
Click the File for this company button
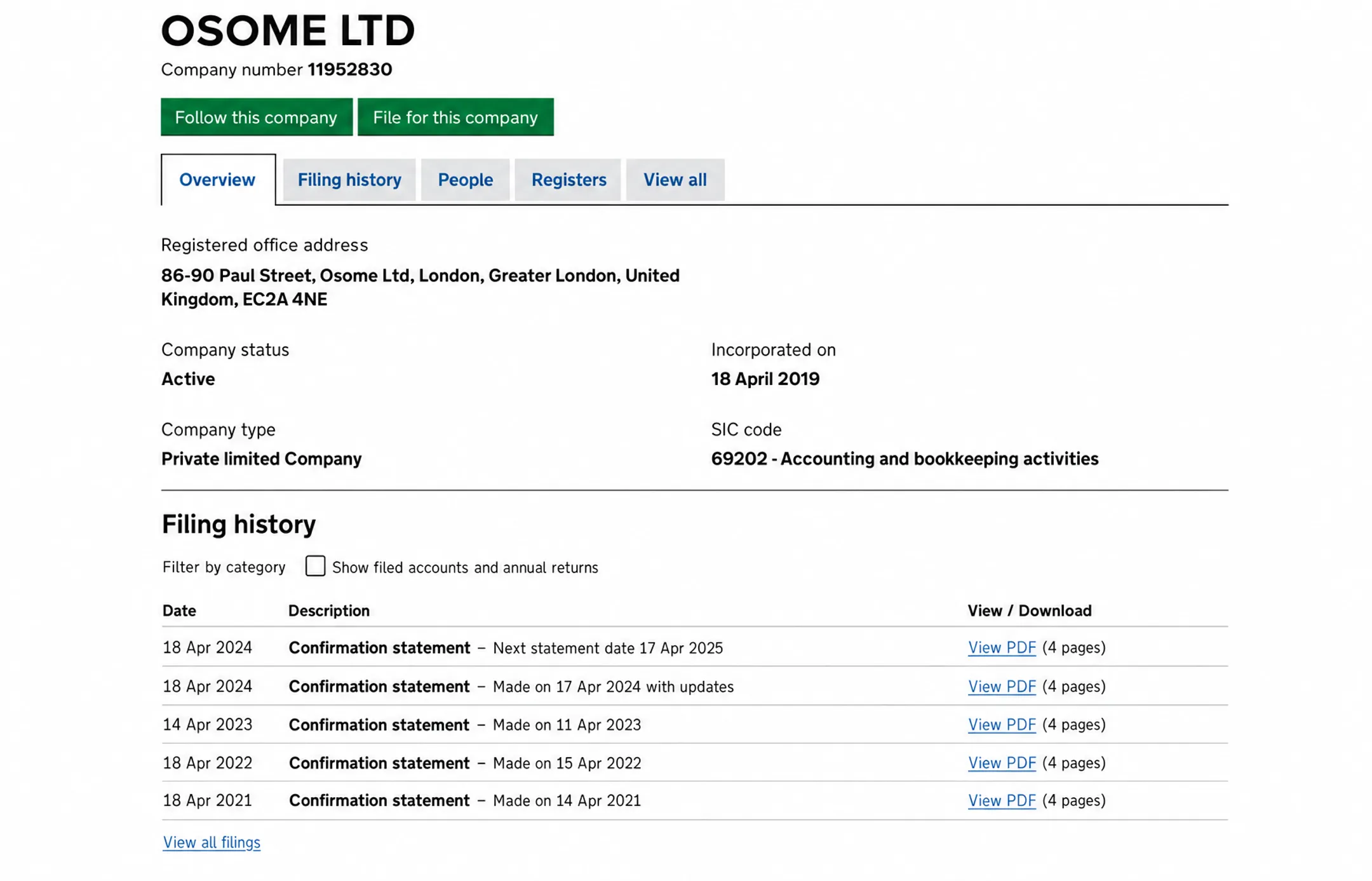(455, 117)
